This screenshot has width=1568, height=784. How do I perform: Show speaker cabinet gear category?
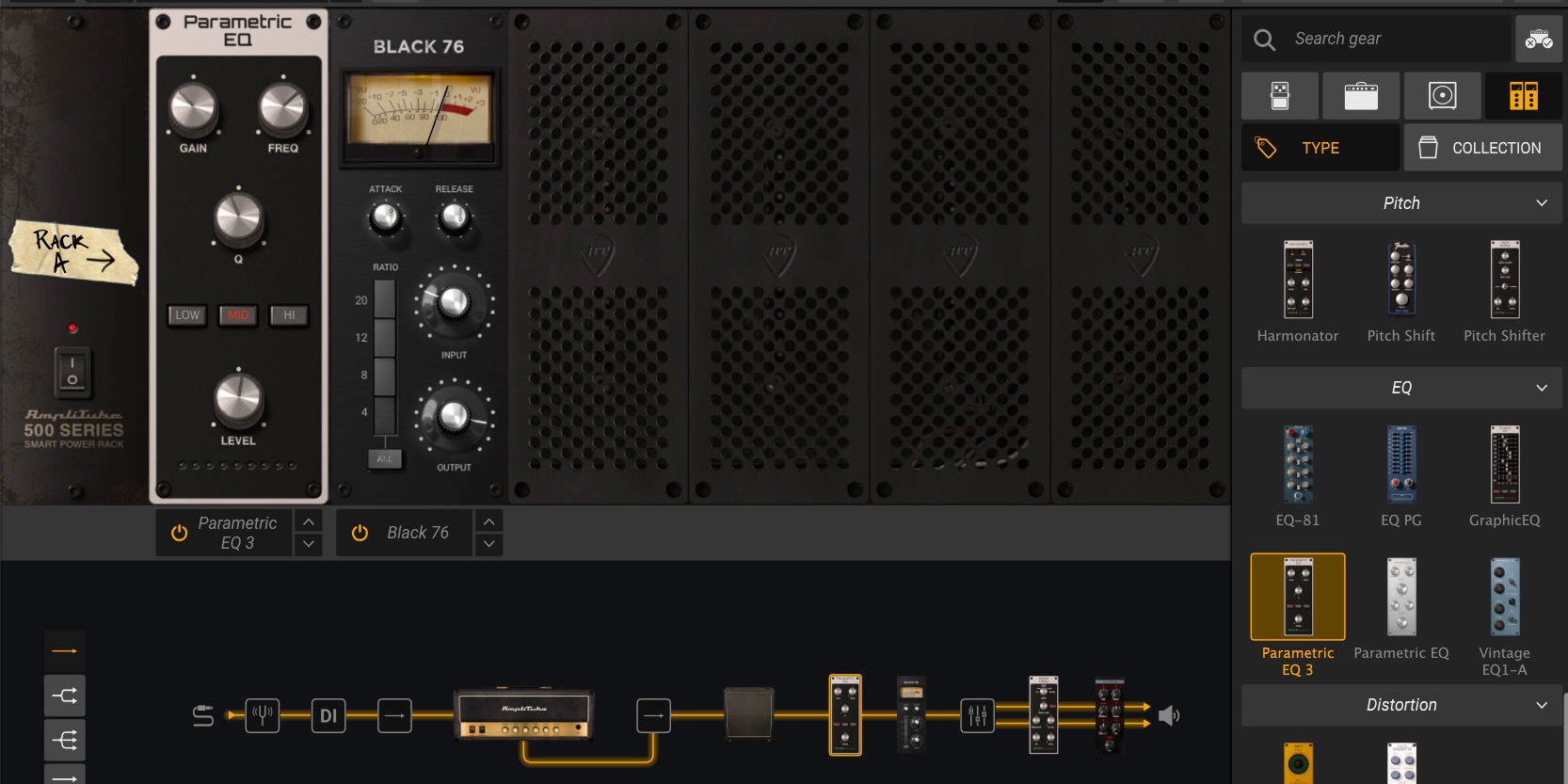click(x=1442, y=96)
